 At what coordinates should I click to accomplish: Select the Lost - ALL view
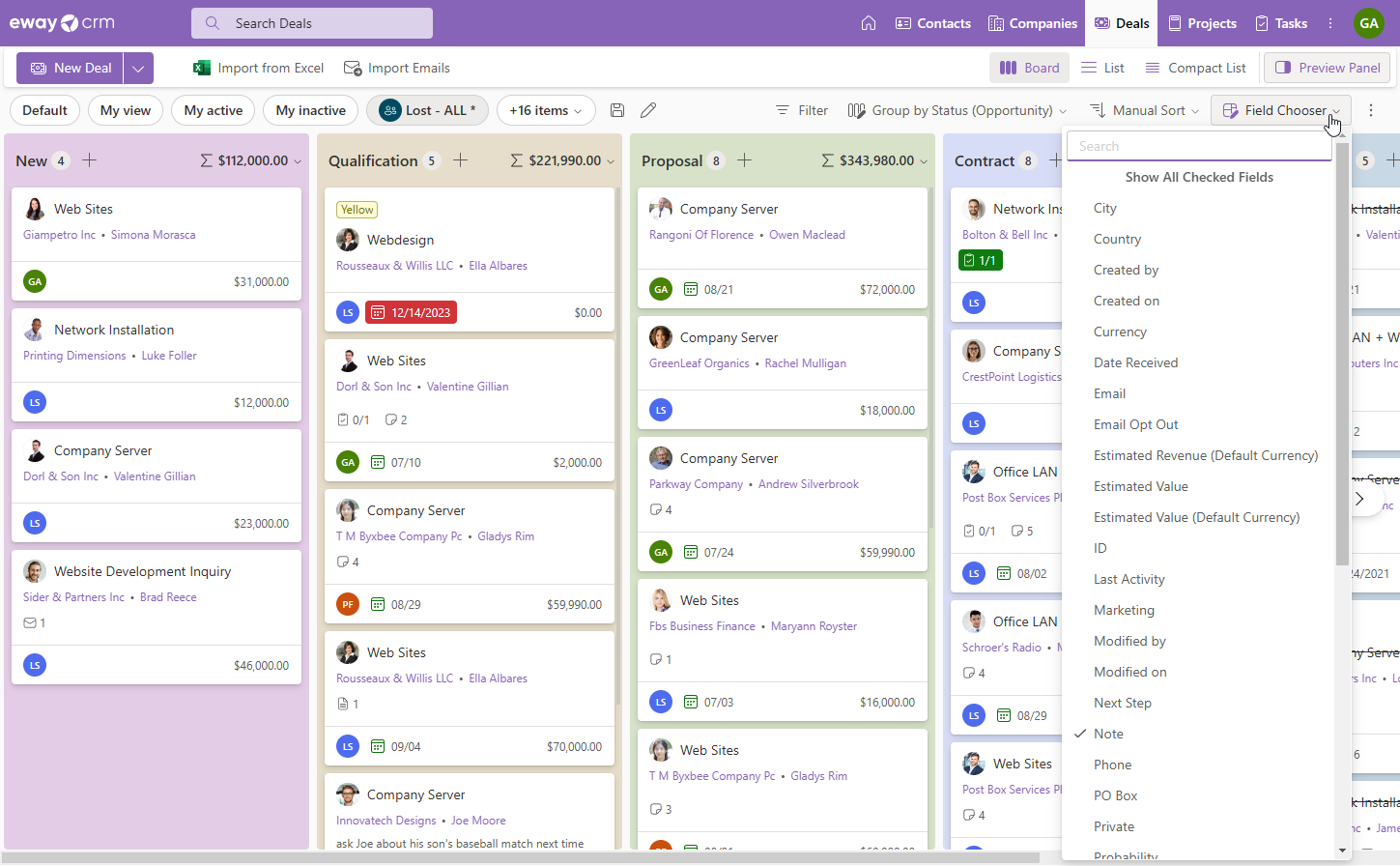(428, 110)
